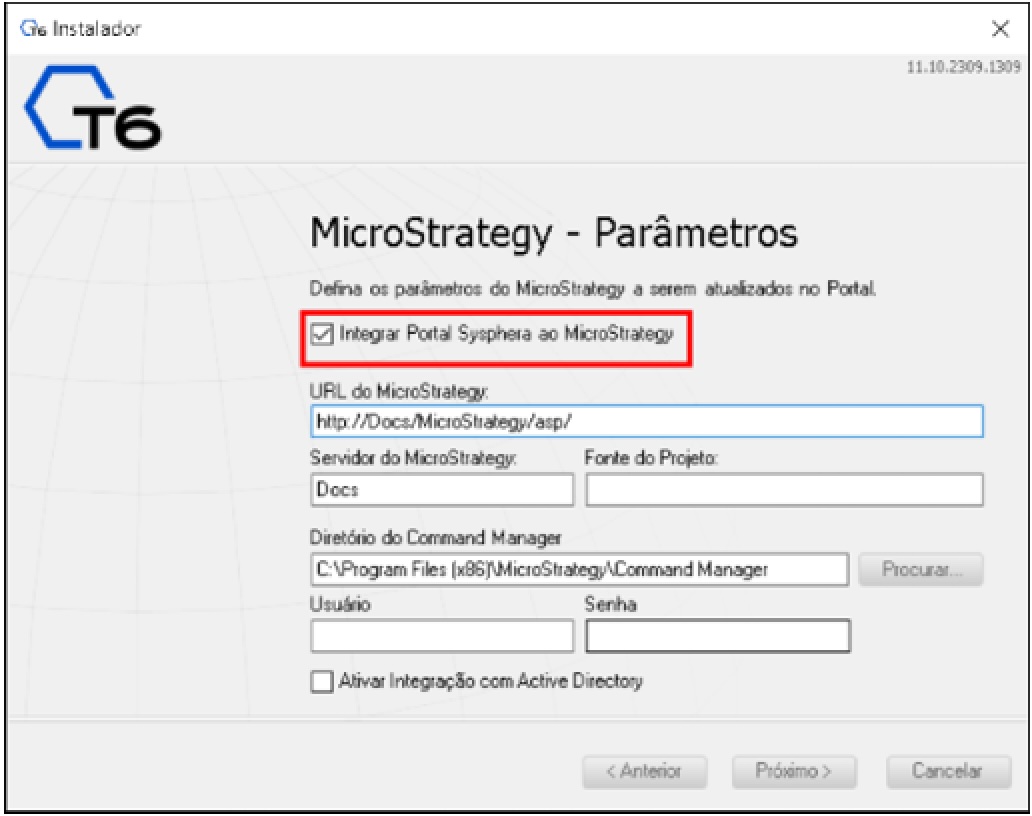Click the URL do MicroStrategy field
The image size is (1032, 816).
pos(646,421)
